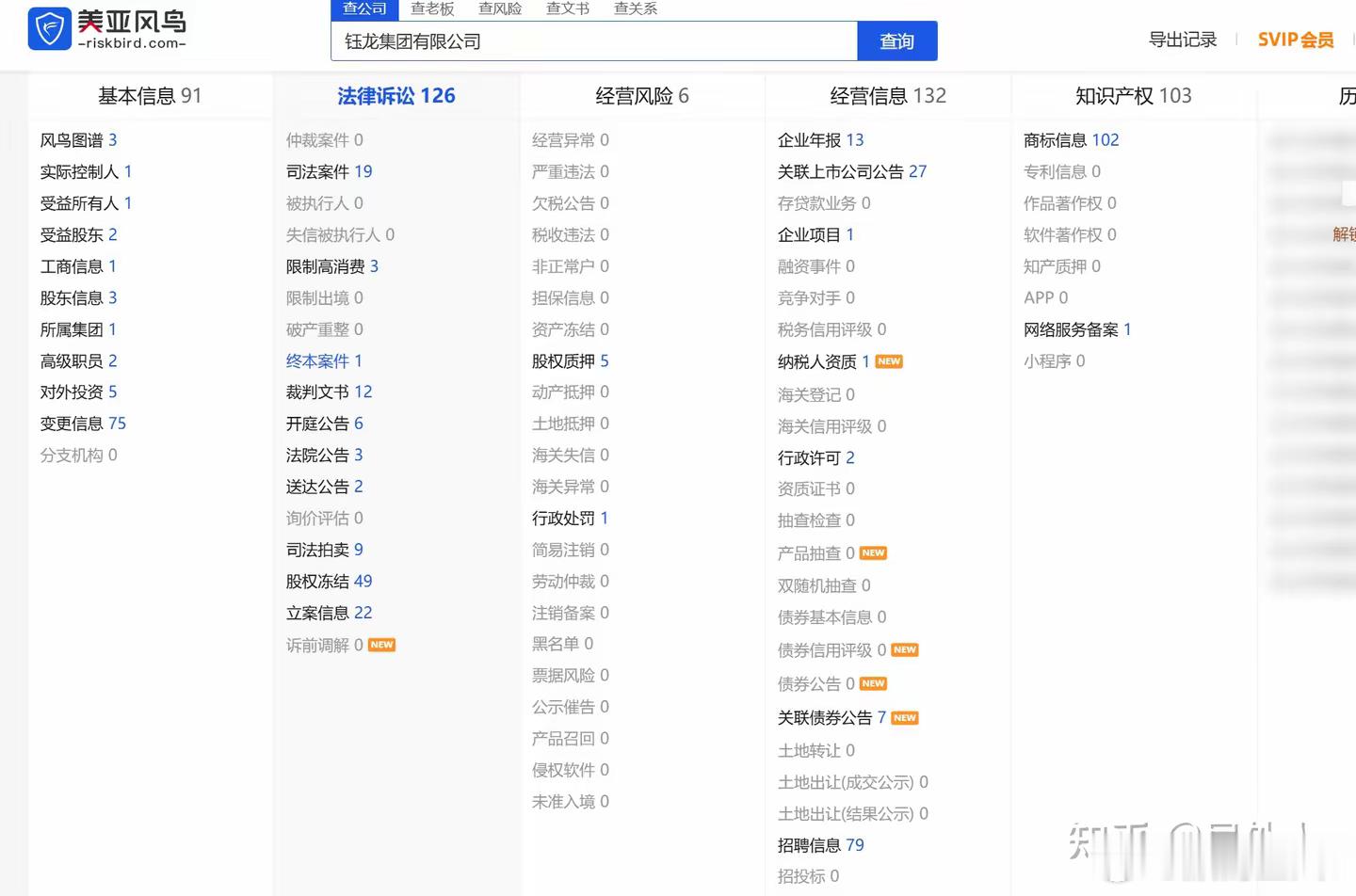The height and width of the screenshot is (896, 1356).
Task: Click the 经营异常 0 entry
Action: 571,140
